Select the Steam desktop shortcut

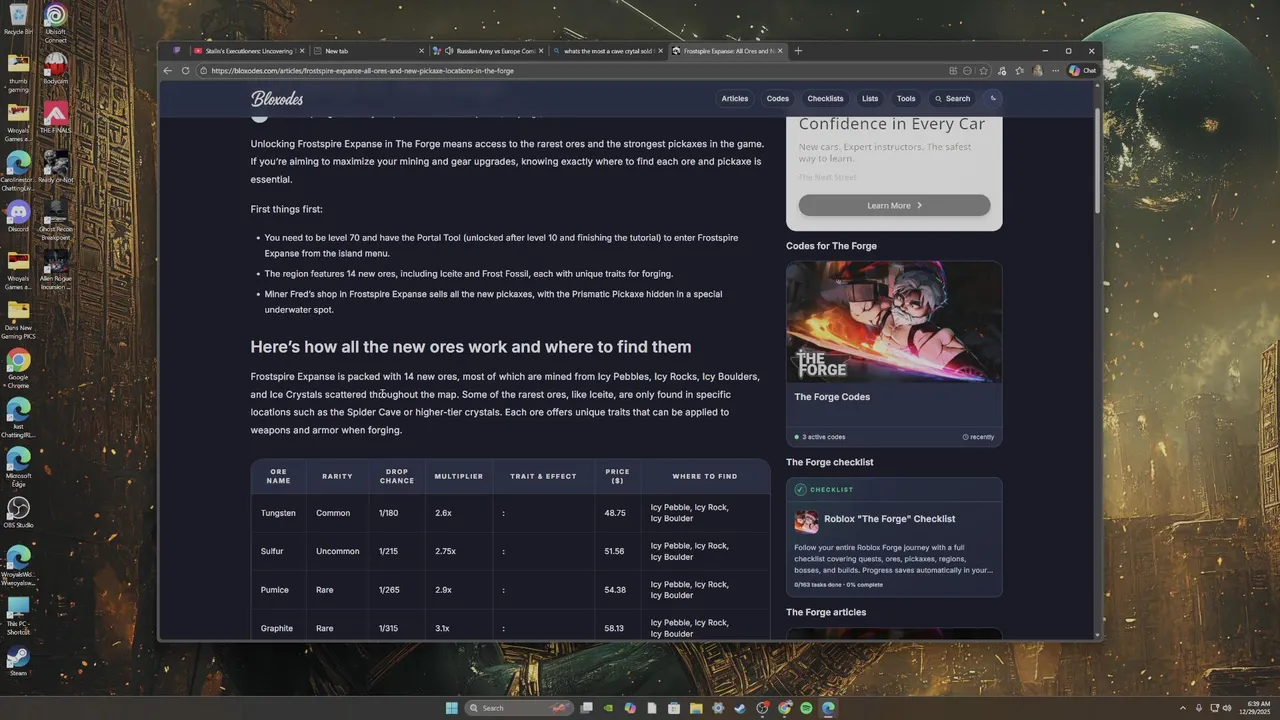click(18, 661)
